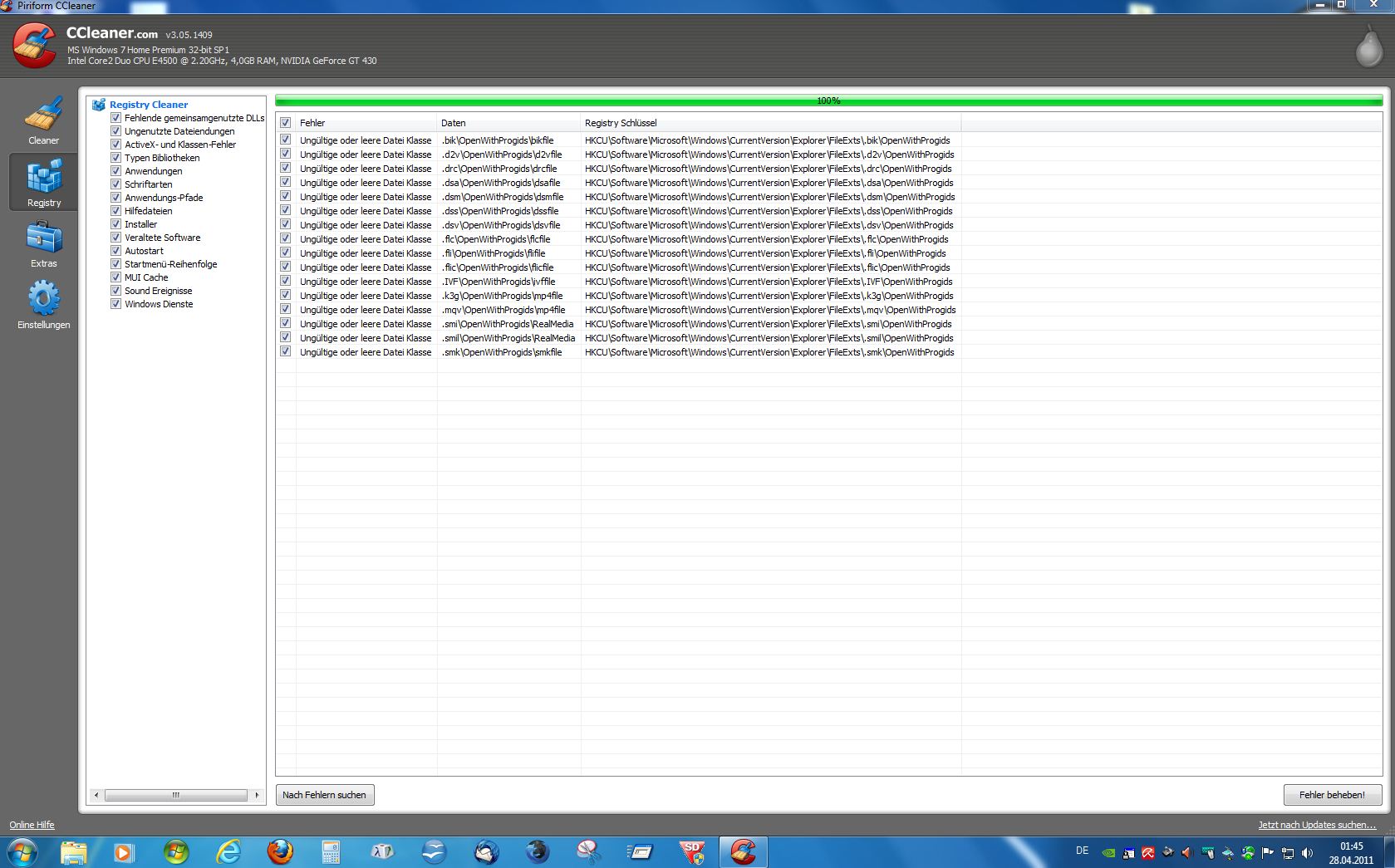Sort results by Daten column header
The image size is (1395, 868).
pyautogui.click(x=508, y=123)
